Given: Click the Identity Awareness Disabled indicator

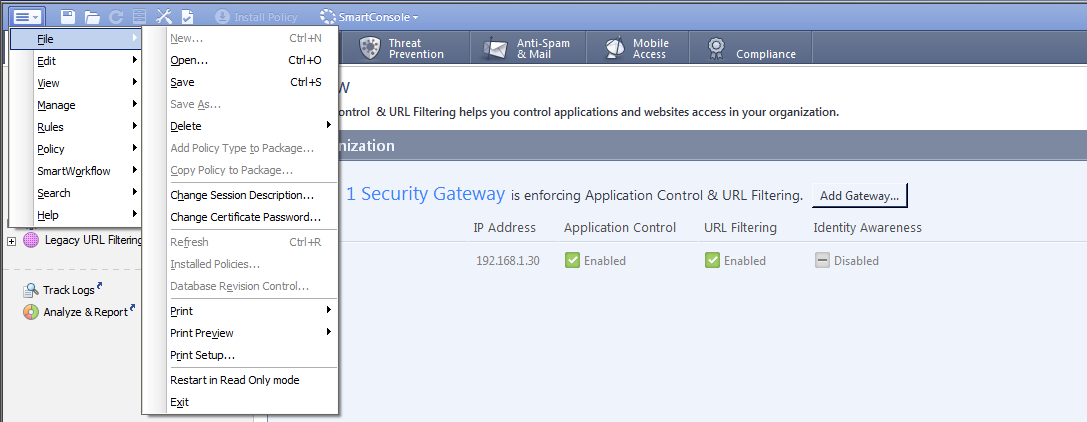Looking at the screenshot, I should [822, 261].
